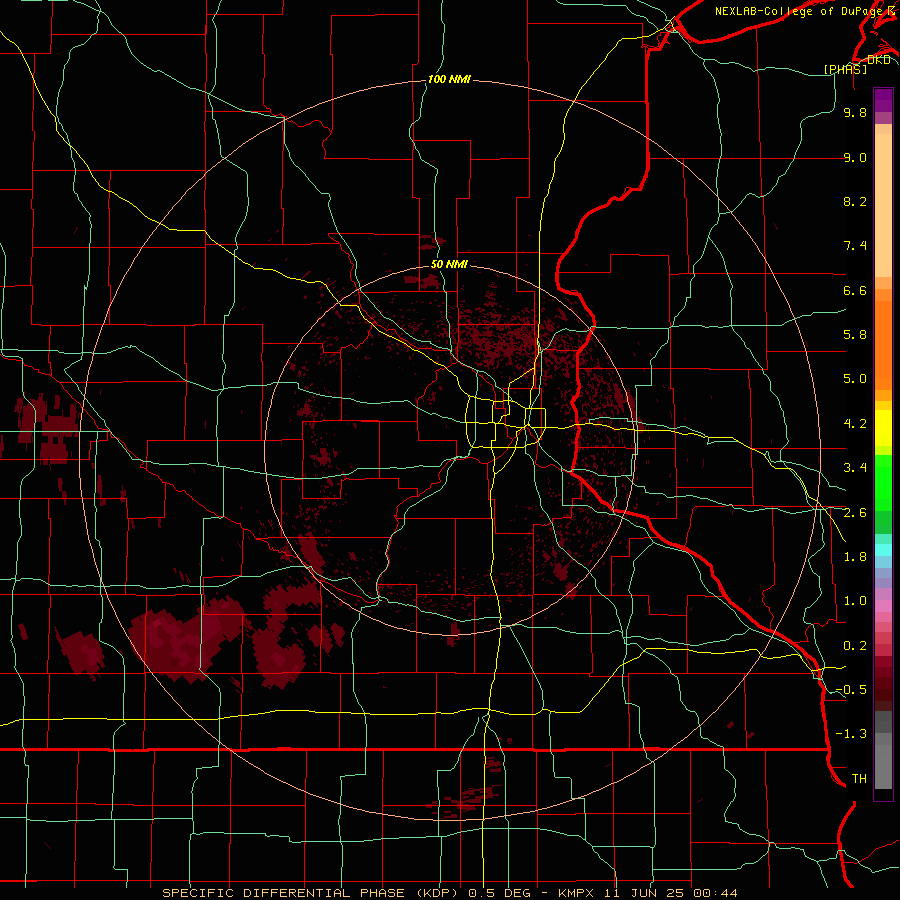The image size is (900, 900).
Task: Click the 1.0 scale value label
Action: (x=855, y=601)
